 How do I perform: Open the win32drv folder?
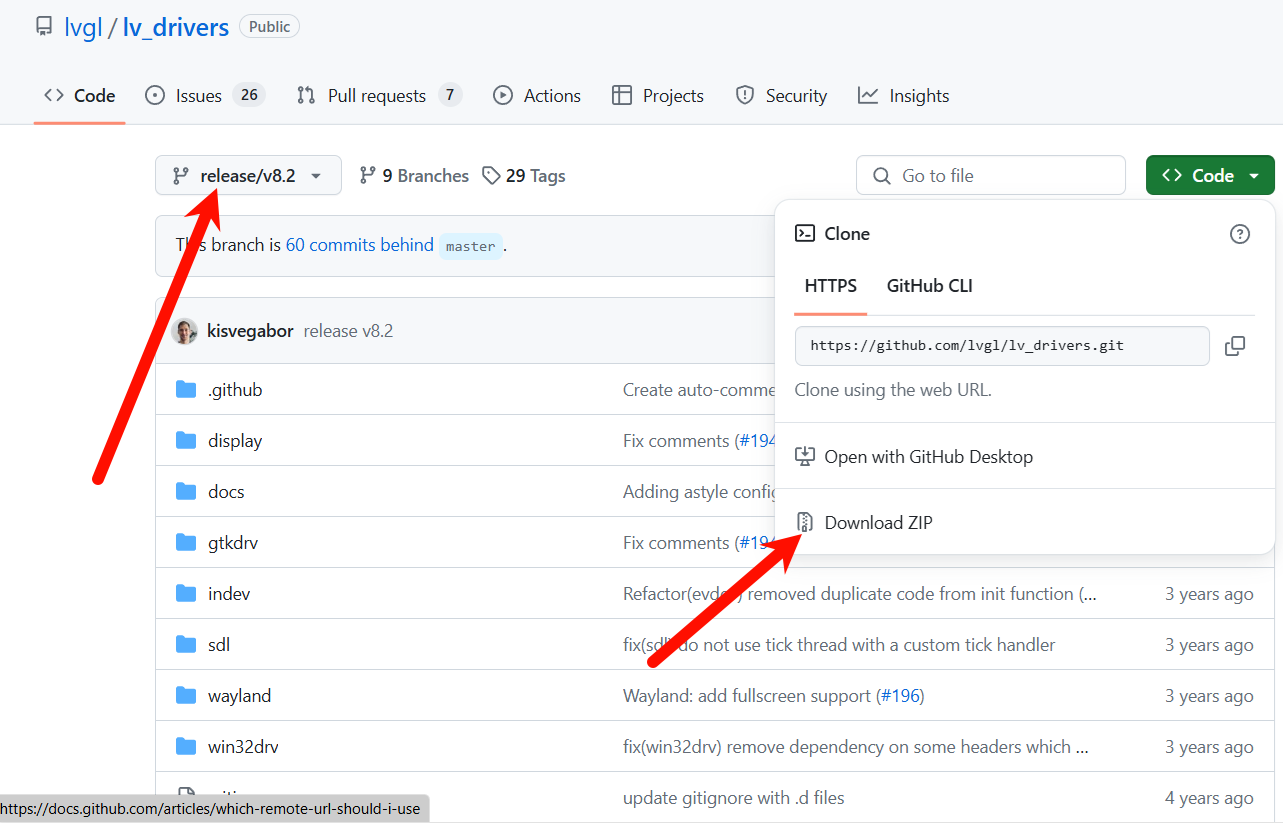point(243,747)
